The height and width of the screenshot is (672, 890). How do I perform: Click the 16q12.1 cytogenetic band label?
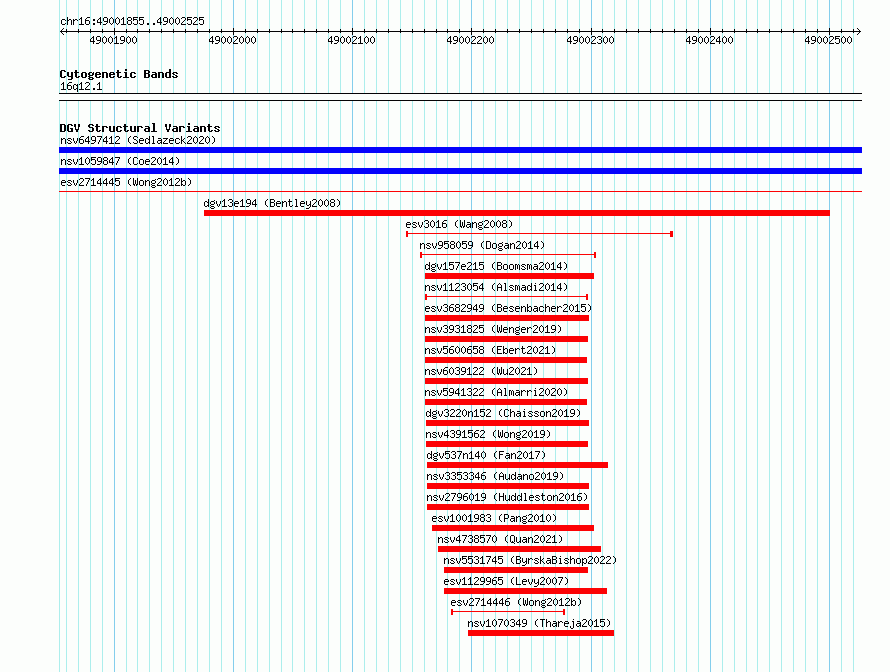click(81, 86)
